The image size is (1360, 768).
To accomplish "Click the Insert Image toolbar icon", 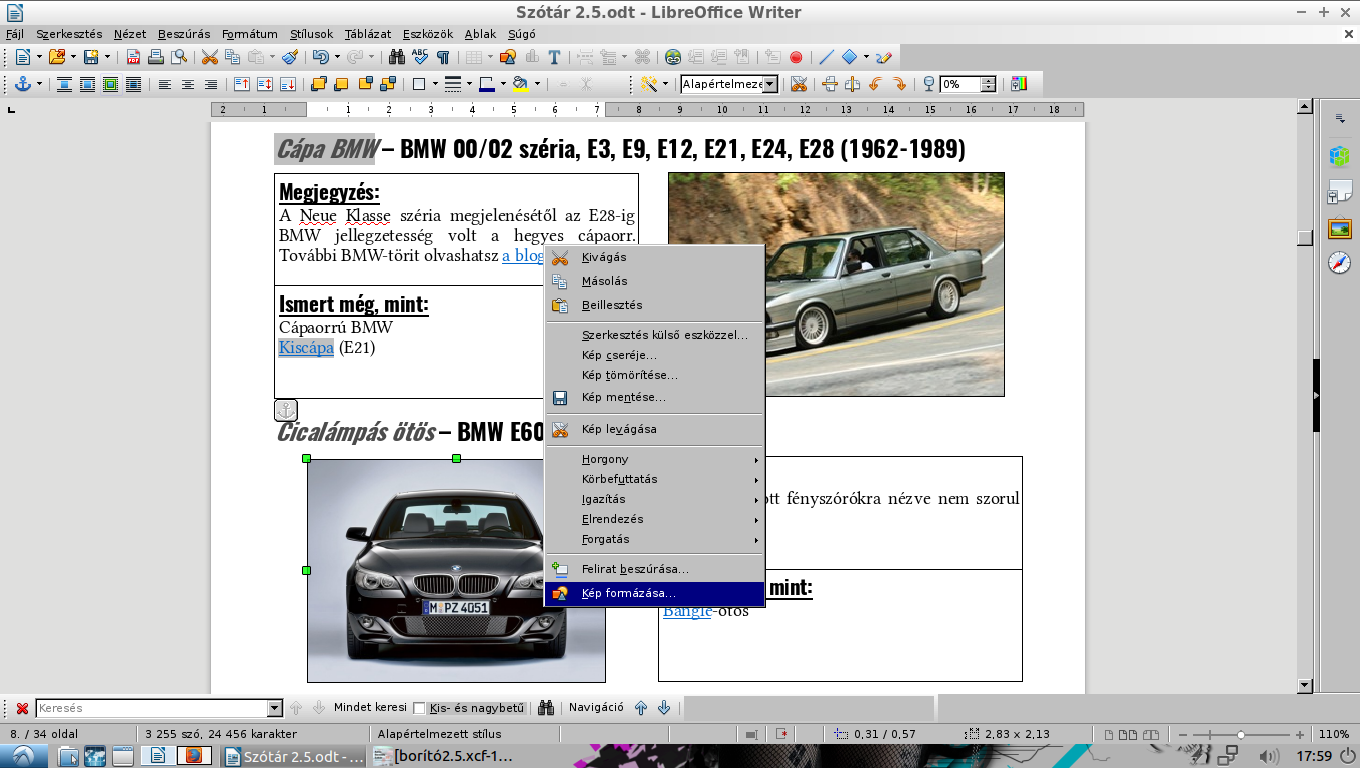I will (508, 57).
